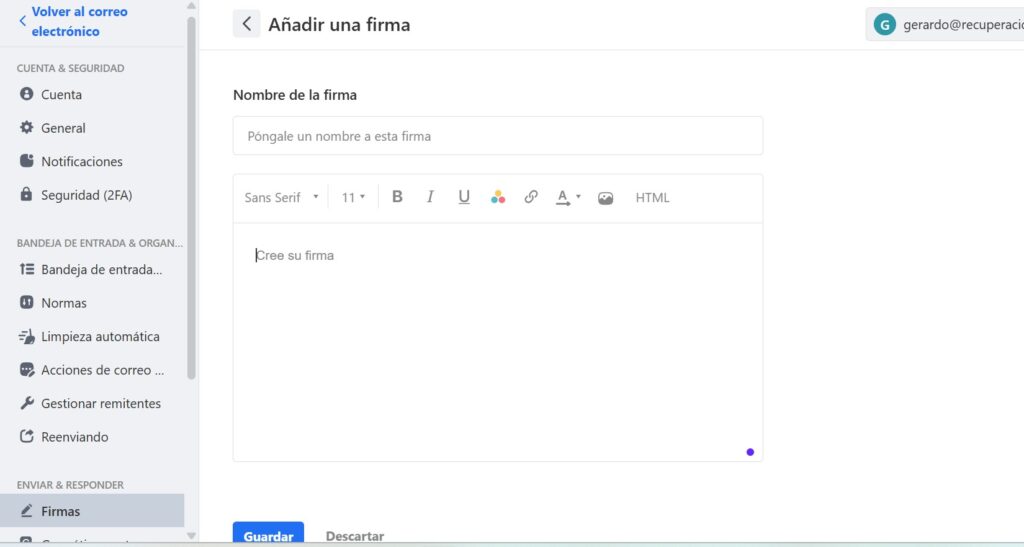The width and height of the screenshot is (1024, 547).
Task: Toggle bold formatting in signature editor
Action: [397, 197]
